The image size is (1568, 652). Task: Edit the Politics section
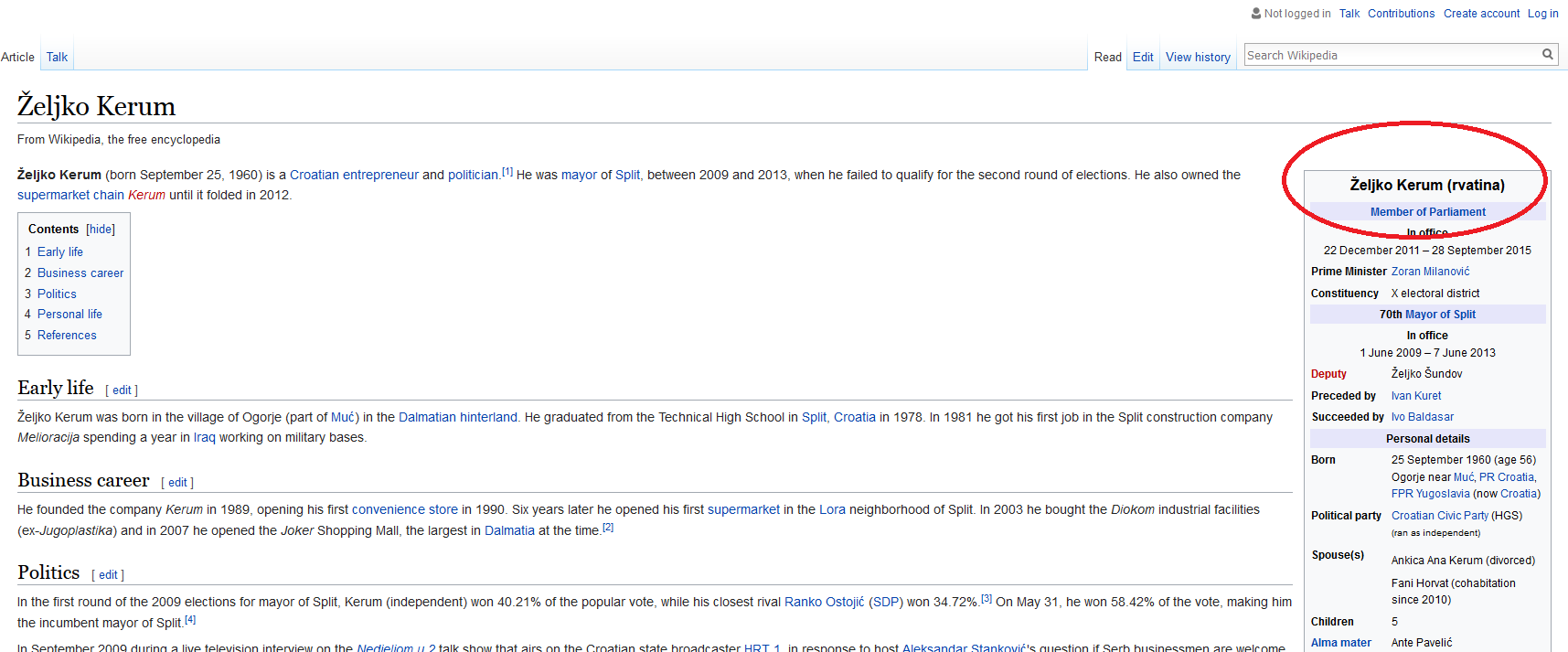click(108, 575)
